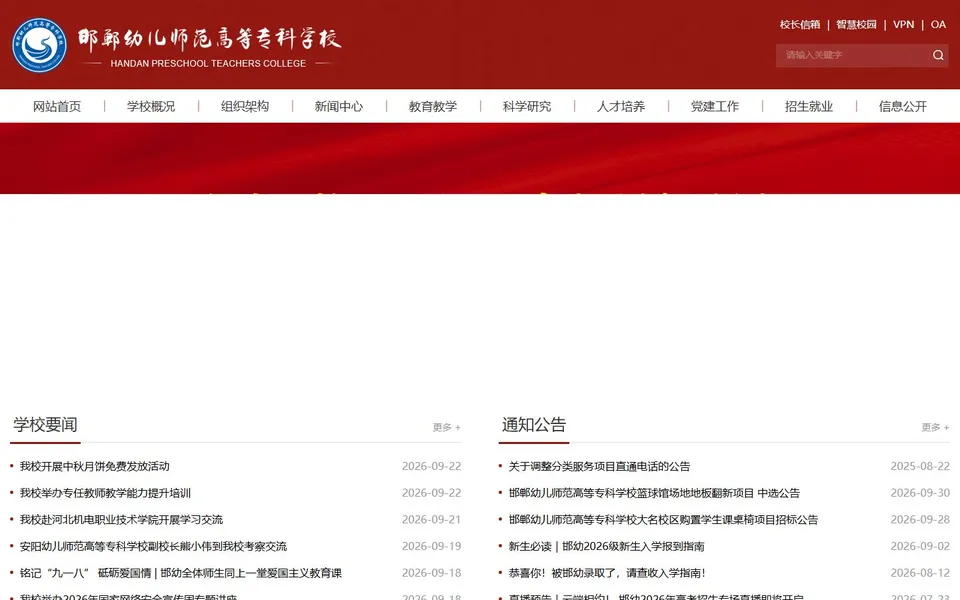This screenshot has width=960, height=600.
Task: Click date 2026-09-28 in 通知公告
Action: click(920, 519)
